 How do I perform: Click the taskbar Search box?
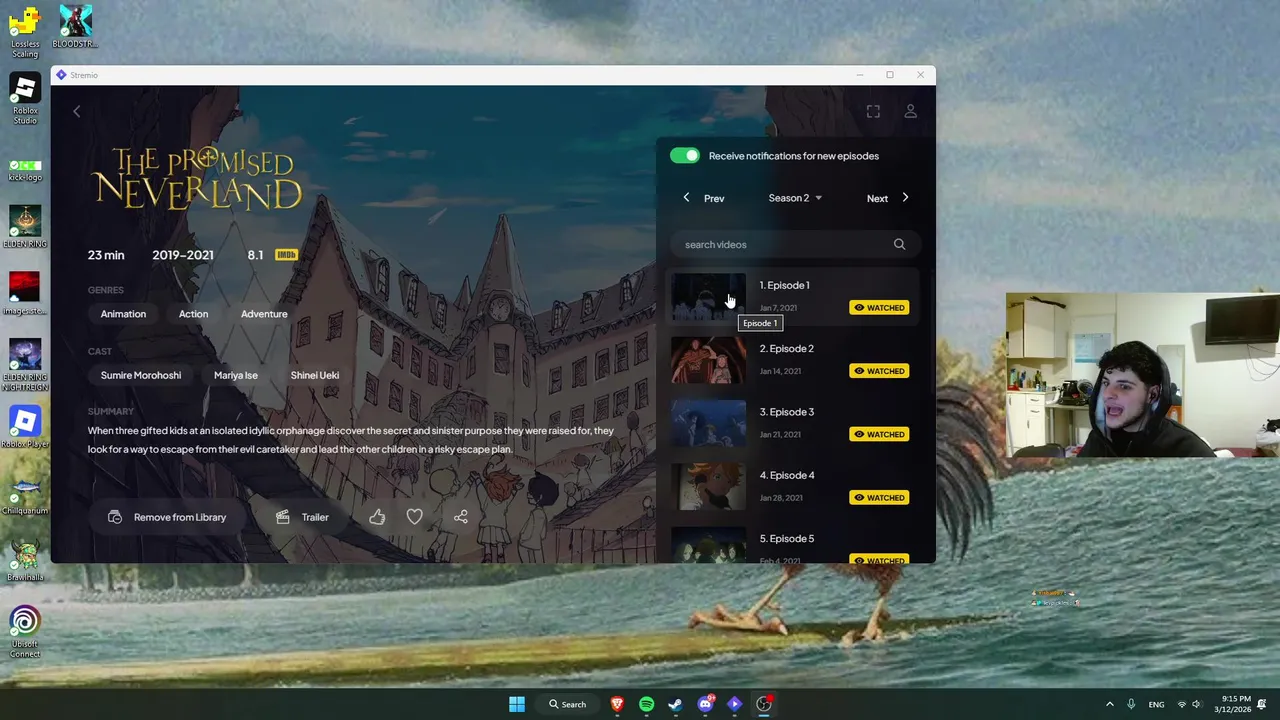click(x=567, y=704)
